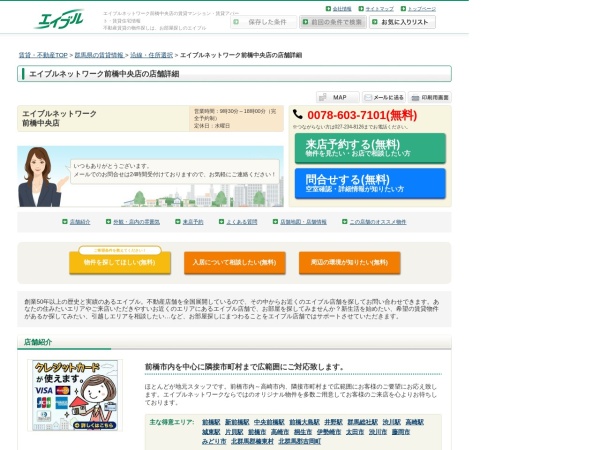The height and width of the screenshot is (450, 600).
Task: Click 群馬県の賃貸情報 breadcrumb
Action: coord(99,55)
